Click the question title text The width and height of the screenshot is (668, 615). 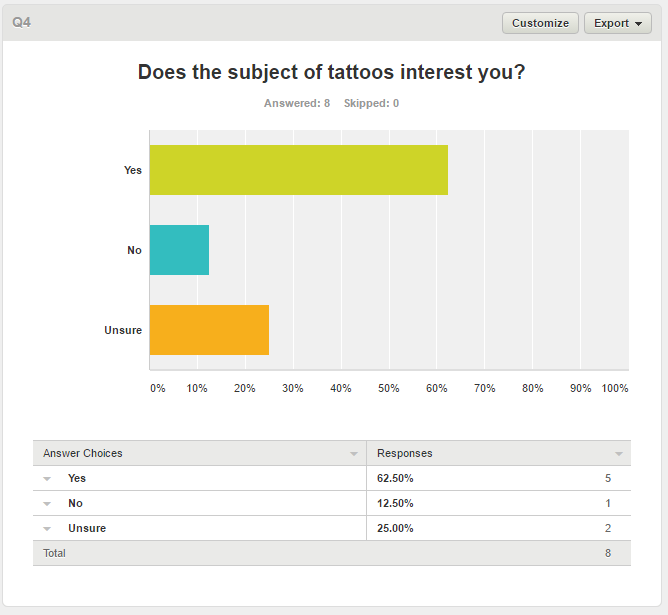point(331,72)
